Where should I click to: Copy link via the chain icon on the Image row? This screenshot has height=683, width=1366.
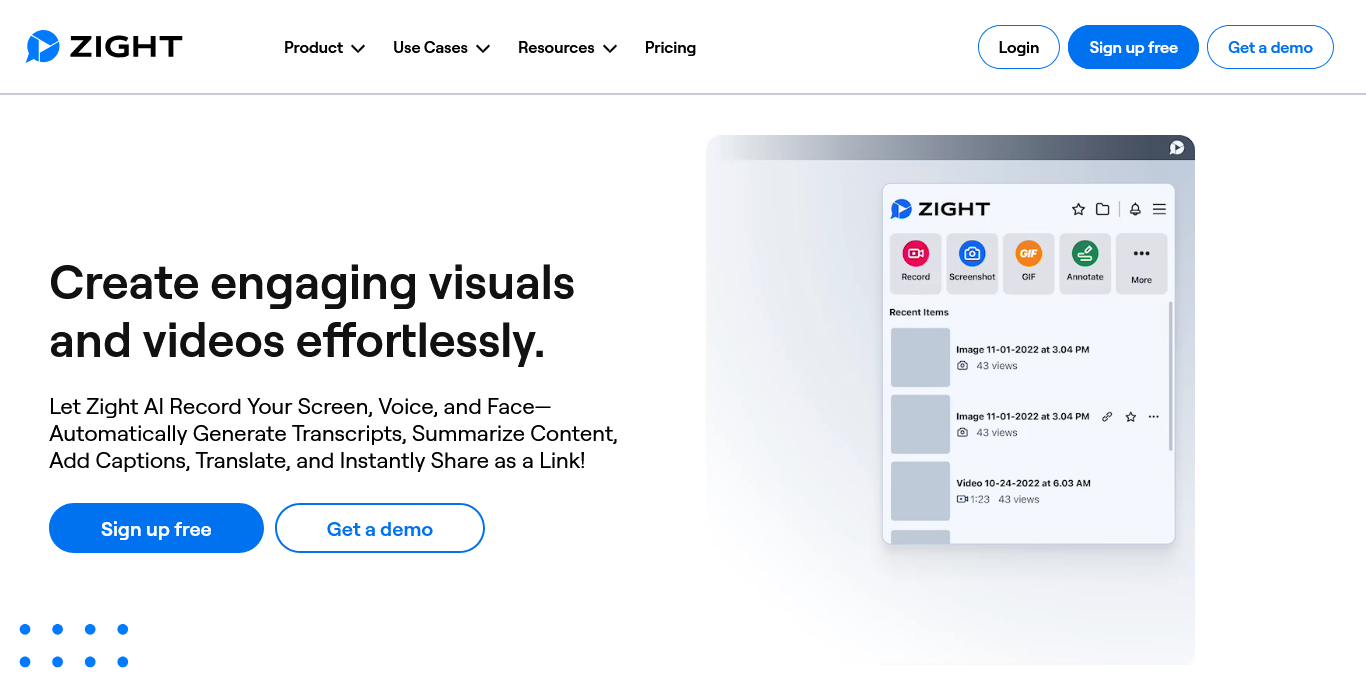[x=1107, y=416]
